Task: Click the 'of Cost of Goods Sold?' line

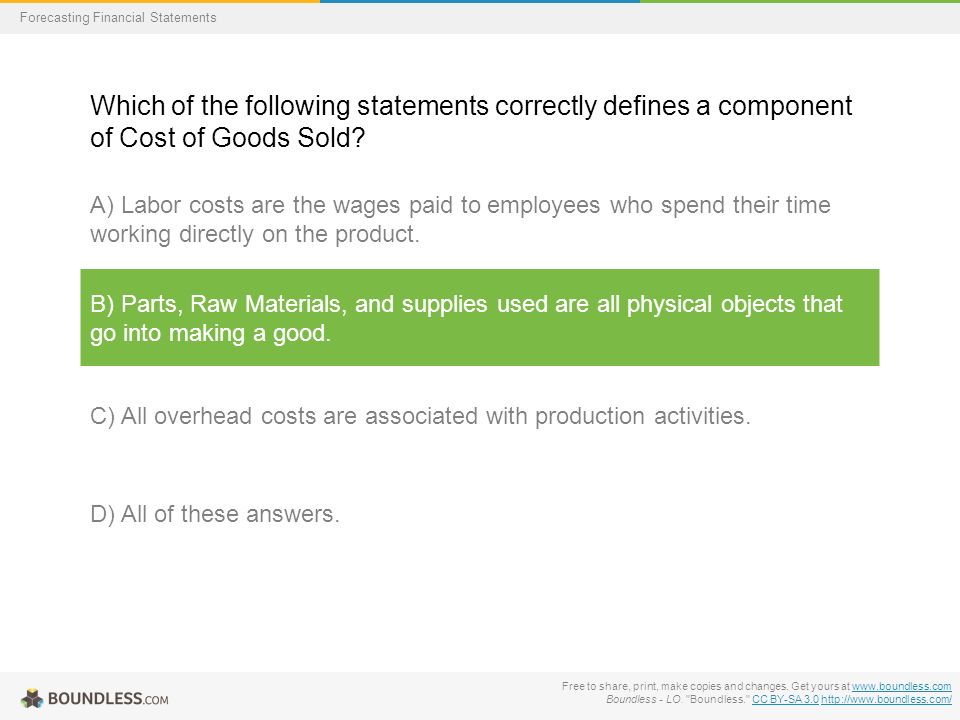Action: (227, 138)
